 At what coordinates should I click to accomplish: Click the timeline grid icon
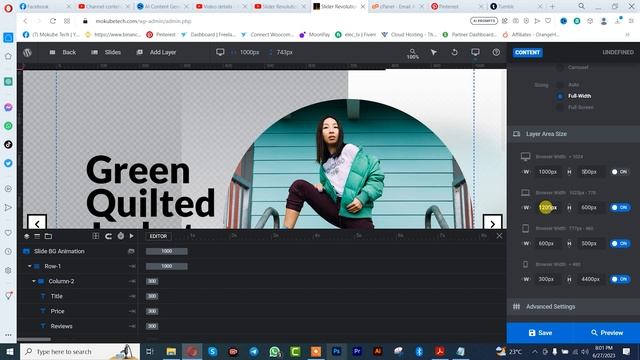click(x=96, y=236)
